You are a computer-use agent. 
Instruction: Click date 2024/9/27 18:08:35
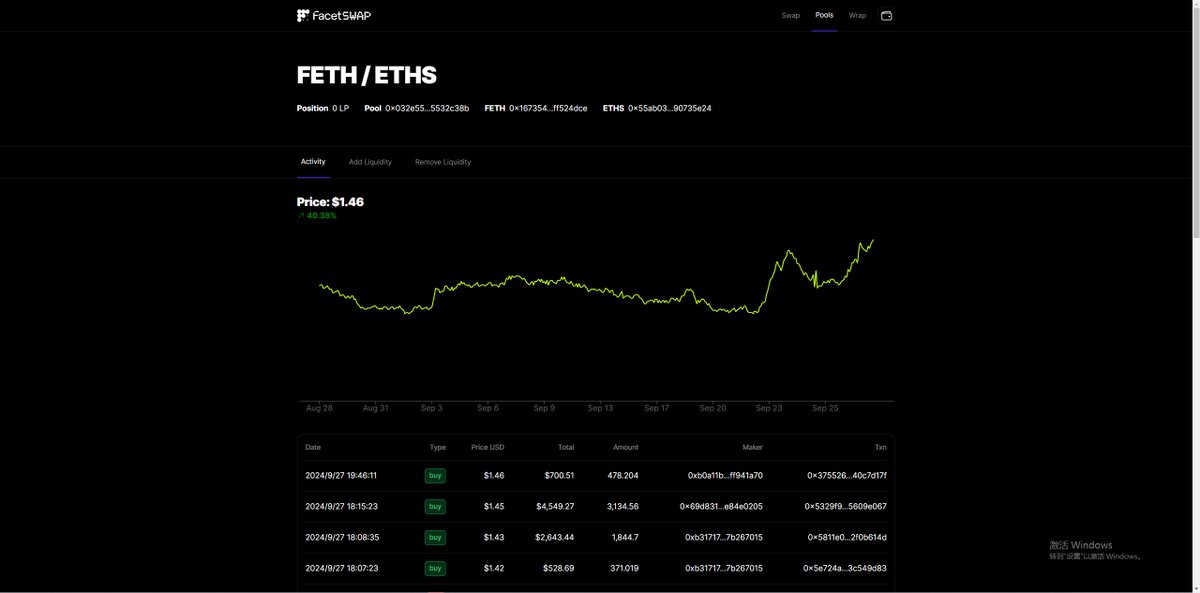(x=341, y=537)
